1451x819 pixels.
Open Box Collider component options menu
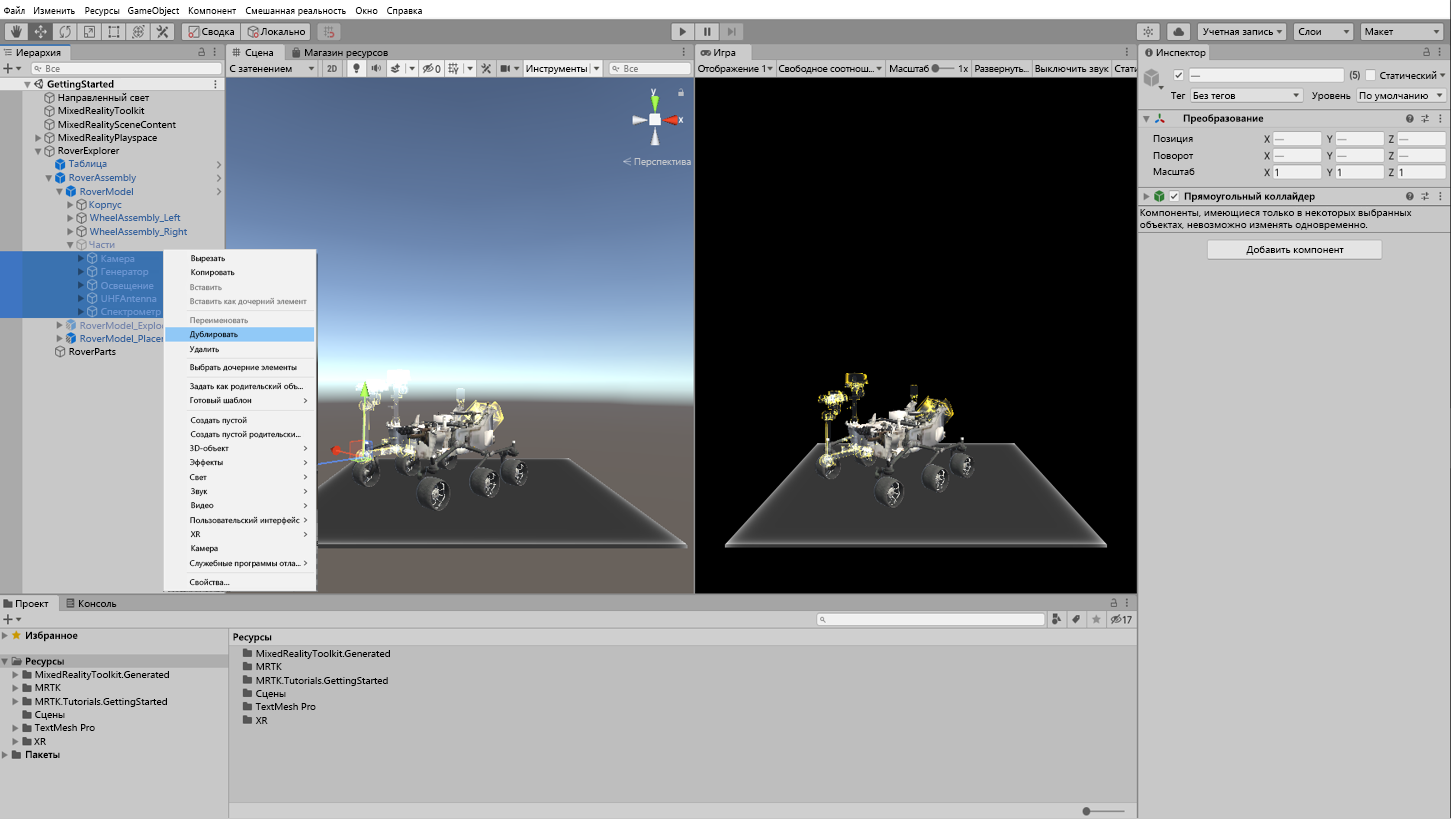tap(1440, 197)
